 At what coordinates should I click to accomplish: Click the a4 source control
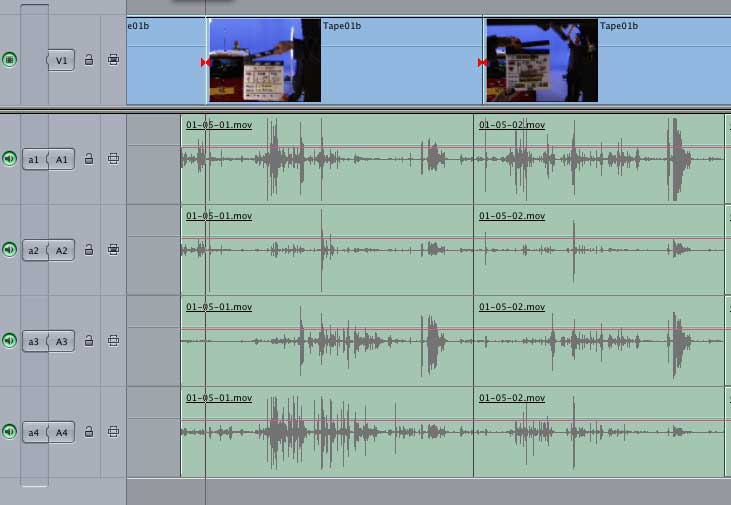tap(34, 432)
